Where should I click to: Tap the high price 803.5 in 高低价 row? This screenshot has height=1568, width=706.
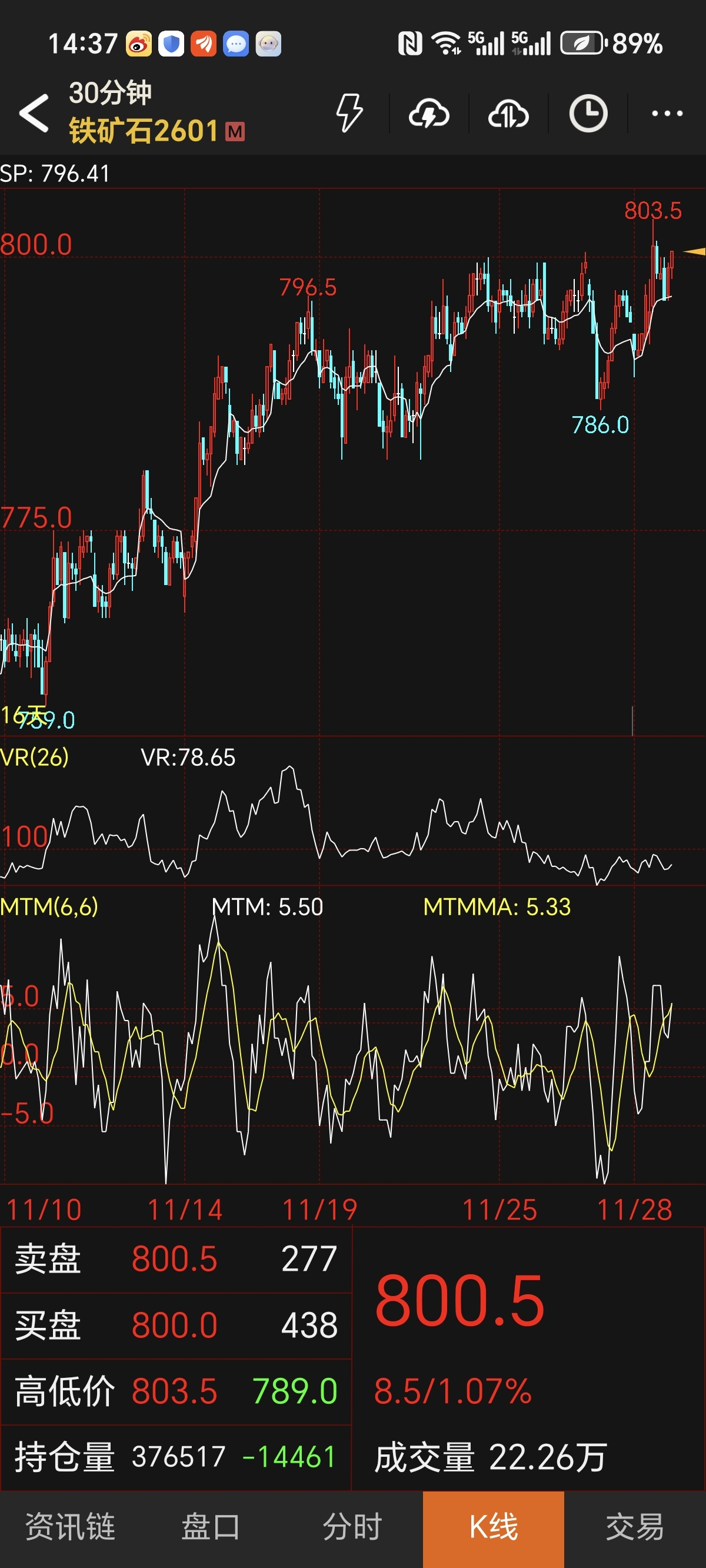point(174,1391)
